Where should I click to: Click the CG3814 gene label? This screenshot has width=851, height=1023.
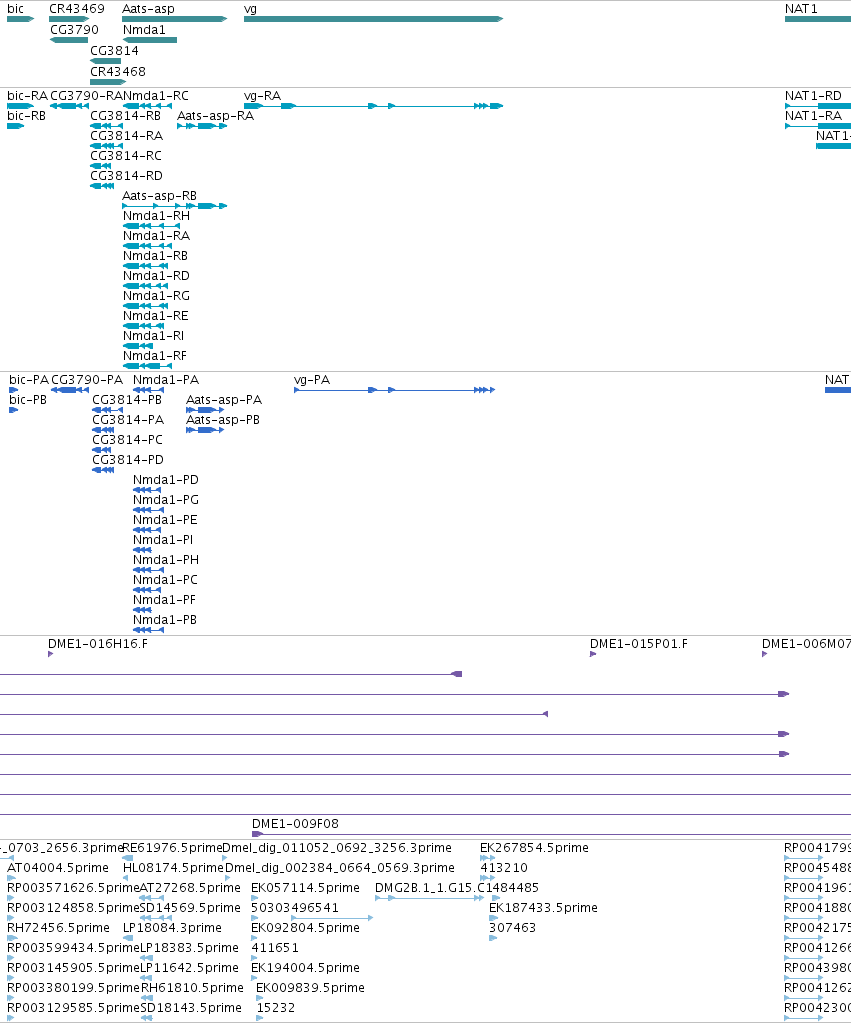pos(114,51)
